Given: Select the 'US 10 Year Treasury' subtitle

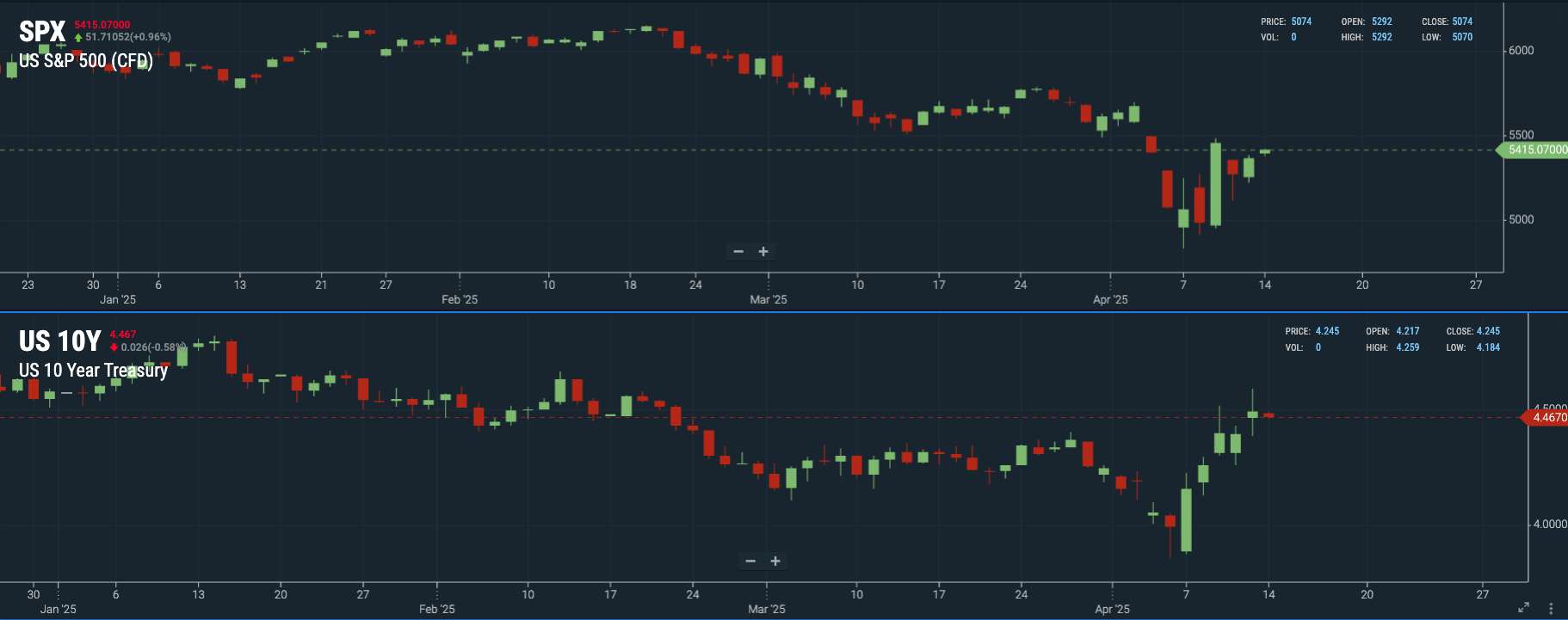Looking at the screenshot, I should (93, 371).
